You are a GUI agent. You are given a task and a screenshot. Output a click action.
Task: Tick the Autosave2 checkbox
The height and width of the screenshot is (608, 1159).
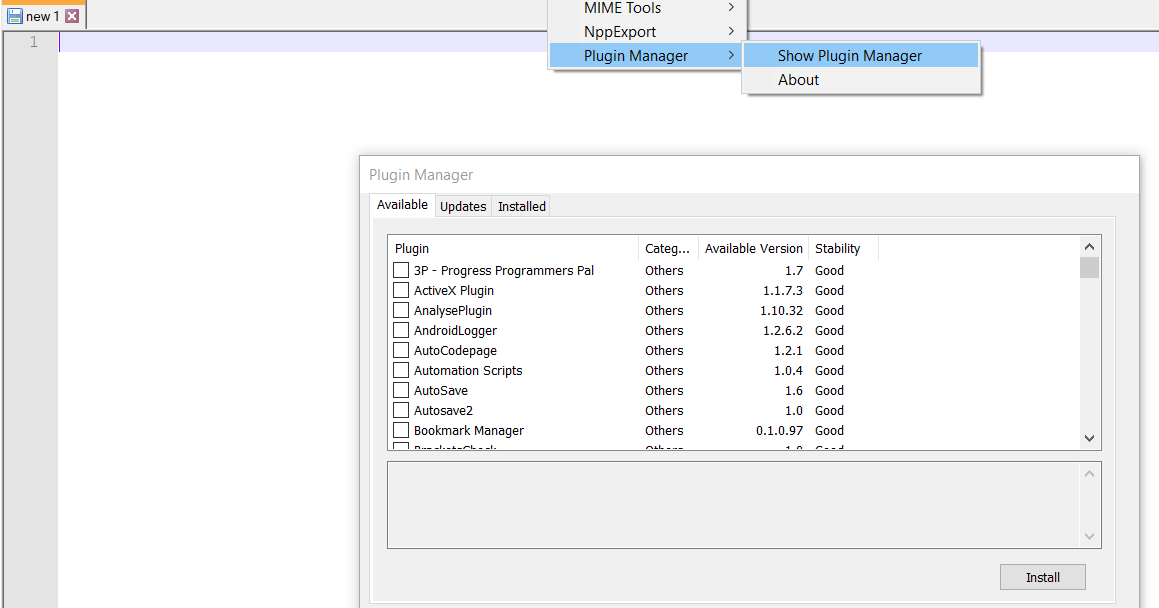(401, 410)
